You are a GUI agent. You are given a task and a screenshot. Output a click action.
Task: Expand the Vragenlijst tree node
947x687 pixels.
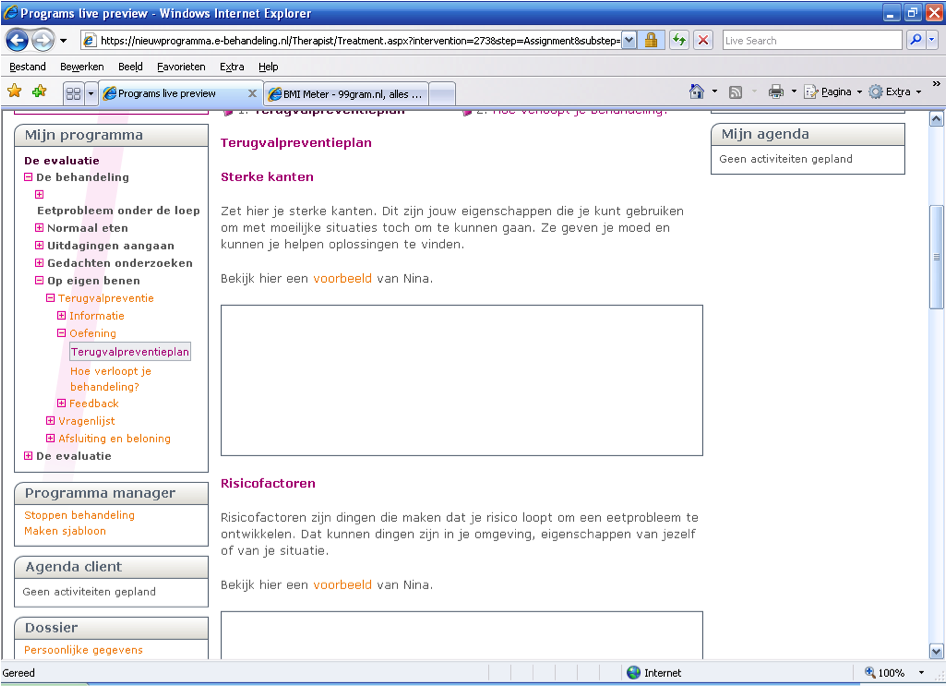tap(50, 421)
